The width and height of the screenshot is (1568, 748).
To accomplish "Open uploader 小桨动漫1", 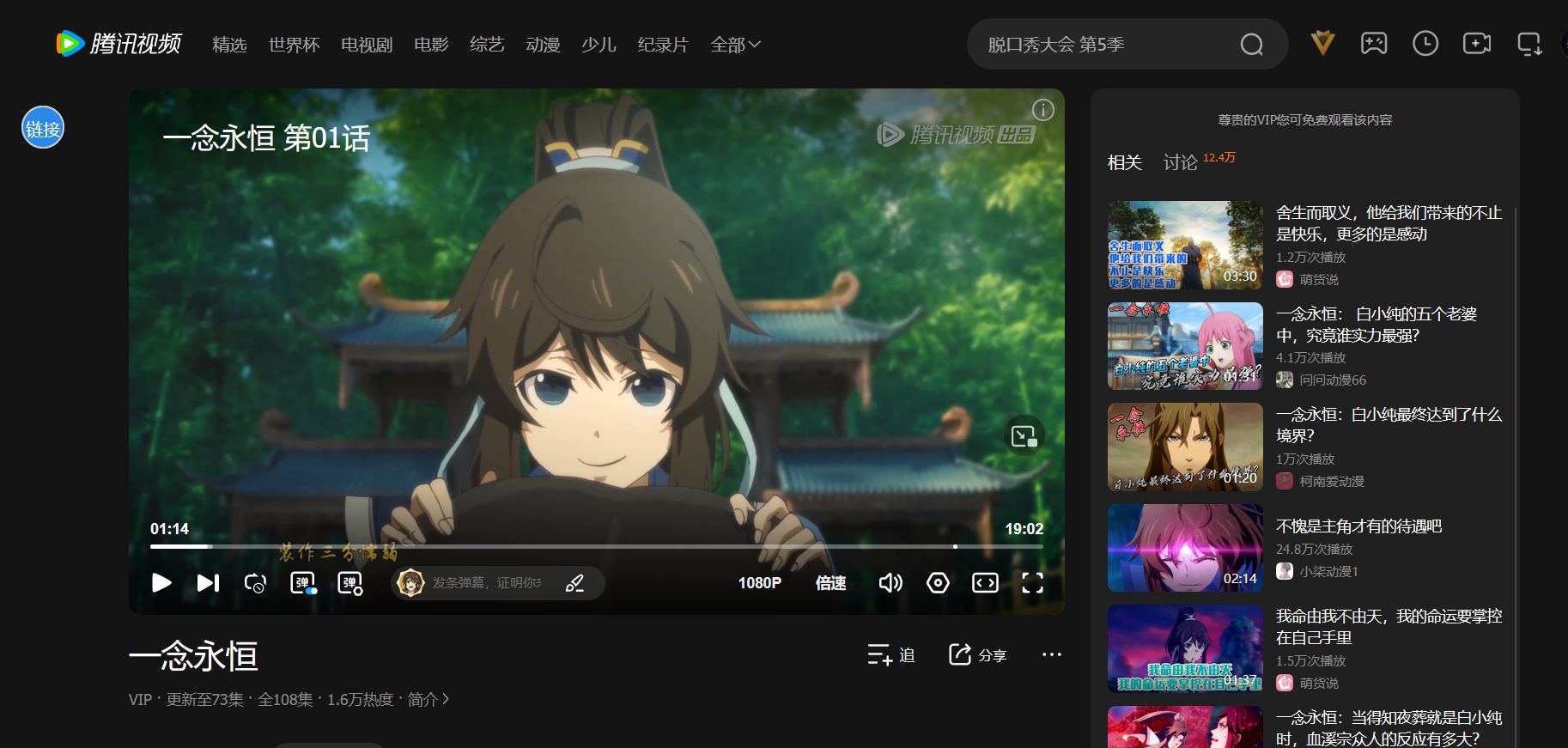I will pyautogui.click(x=1317, y=571).
